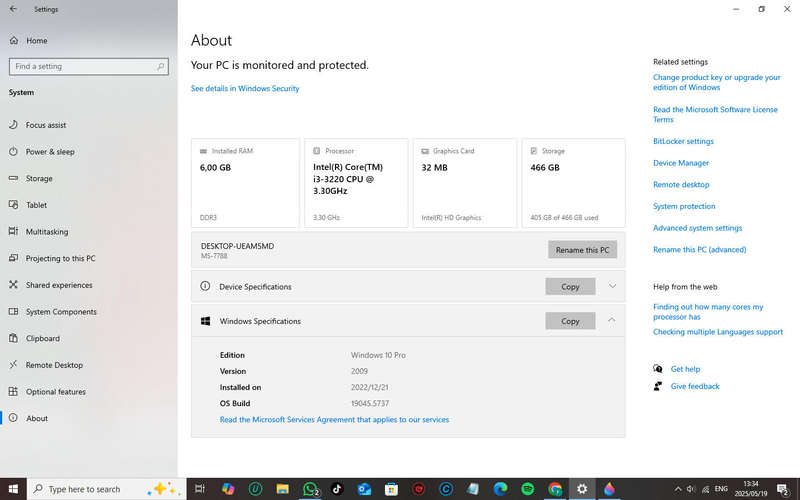Click the Settings gear on the taskbar

[x=582, y=489]
